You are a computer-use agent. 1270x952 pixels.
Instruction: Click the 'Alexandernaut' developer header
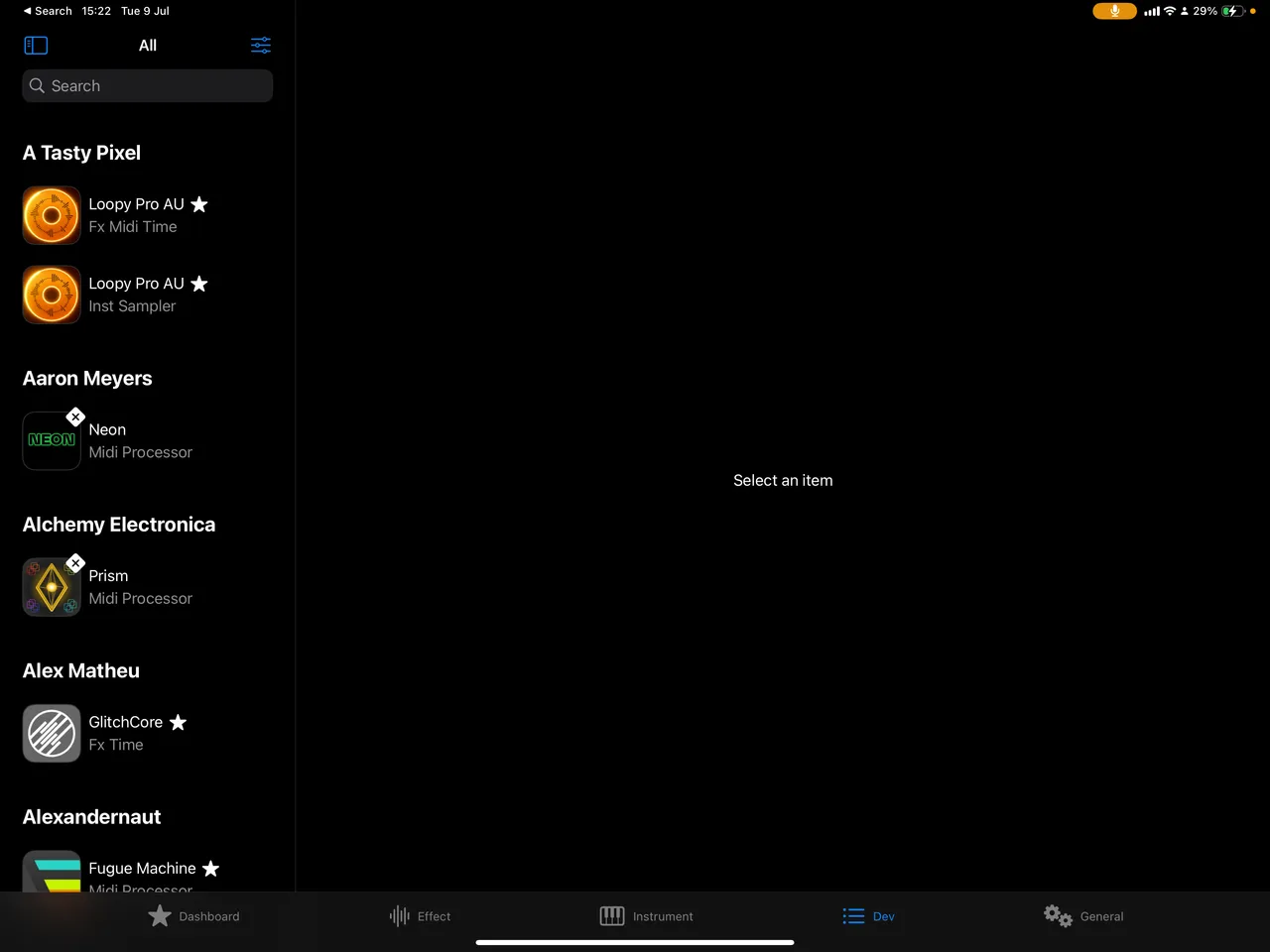tap(91, 817)
